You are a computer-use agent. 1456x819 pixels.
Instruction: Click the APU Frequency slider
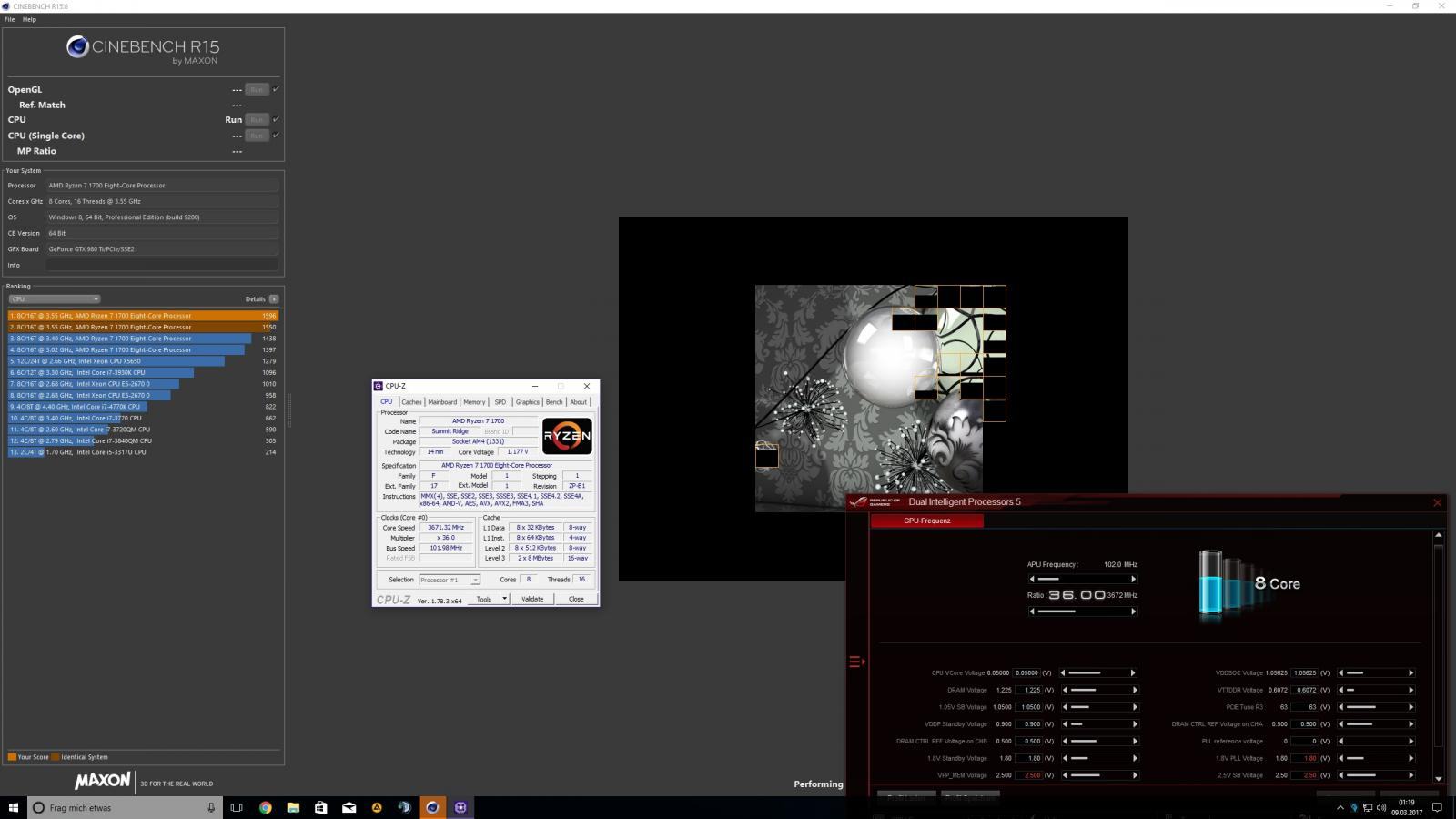tap(1082, 579)
